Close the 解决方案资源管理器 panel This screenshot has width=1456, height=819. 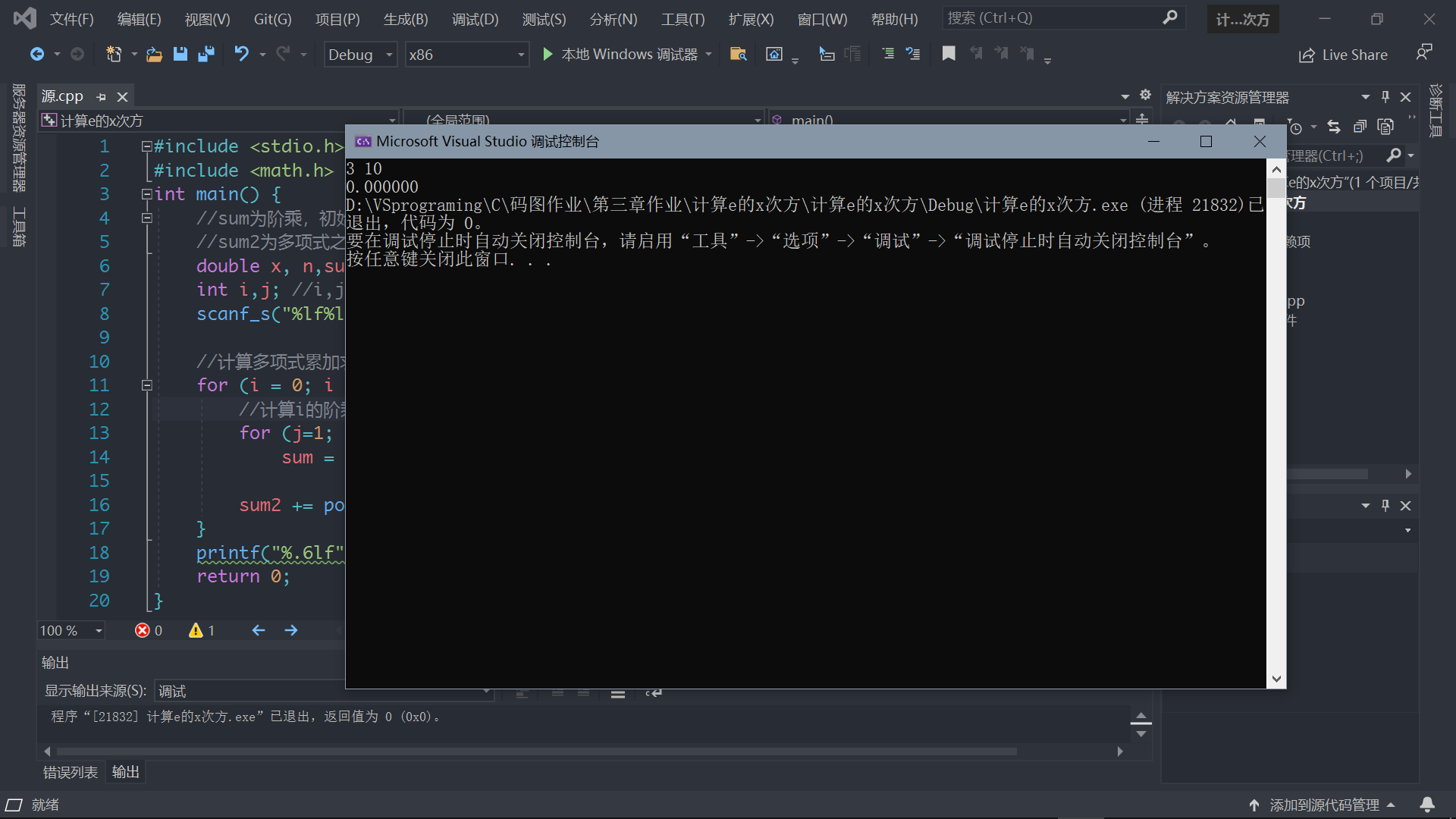pyautogui.click(x=1405, y=97)
